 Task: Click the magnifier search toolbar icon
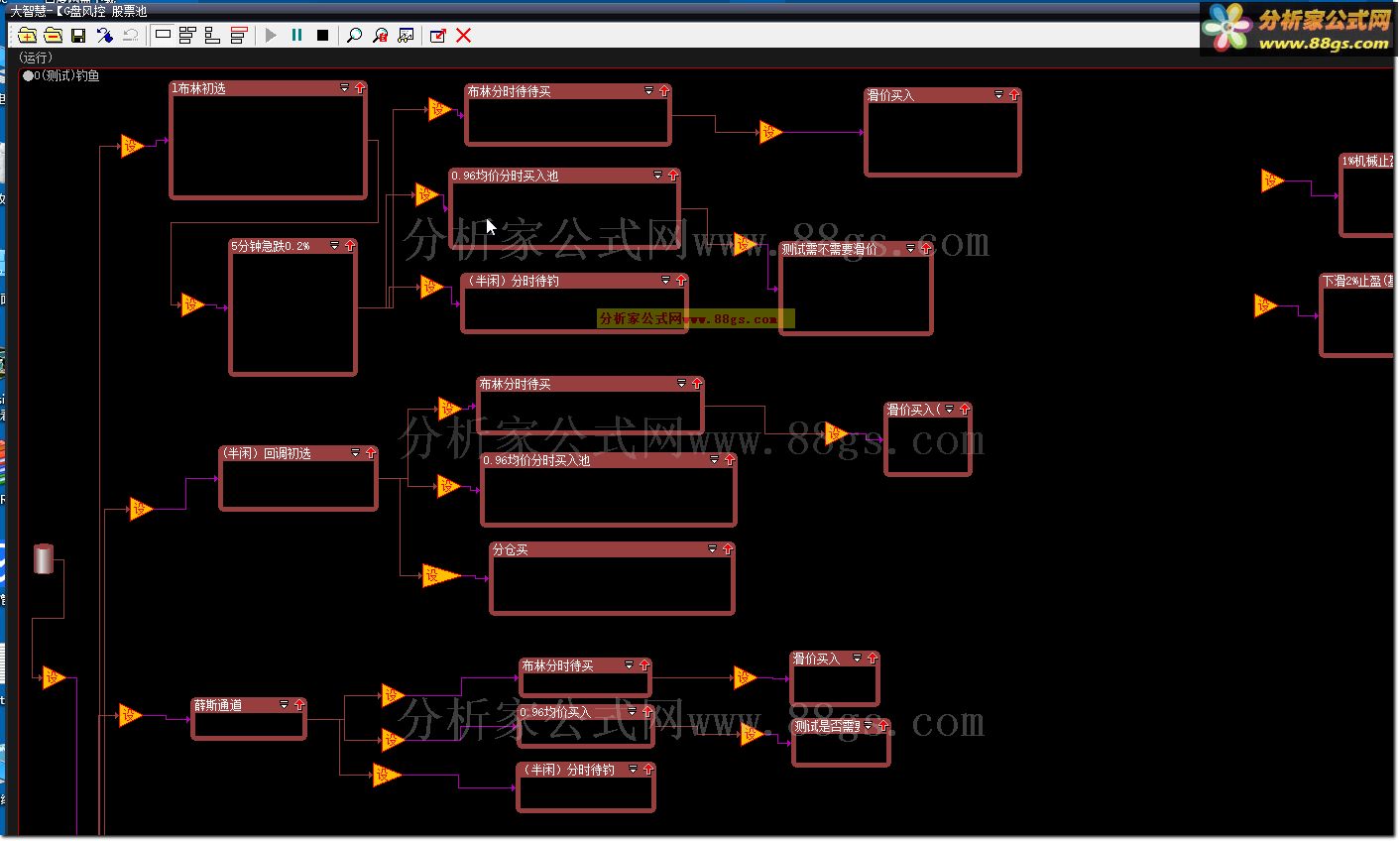[x=355, y=36]
